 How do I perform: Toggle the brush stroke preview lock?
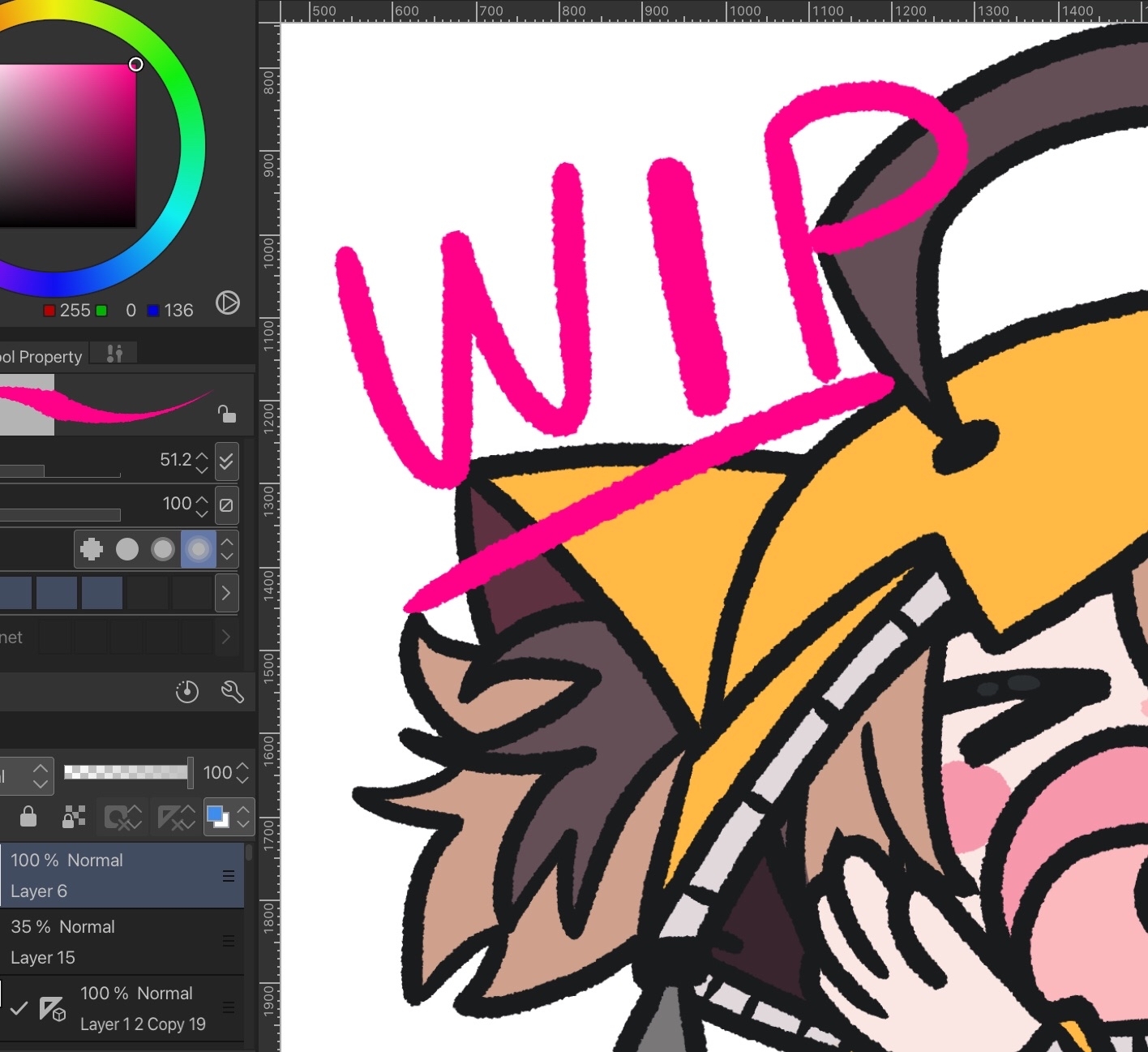227,414
